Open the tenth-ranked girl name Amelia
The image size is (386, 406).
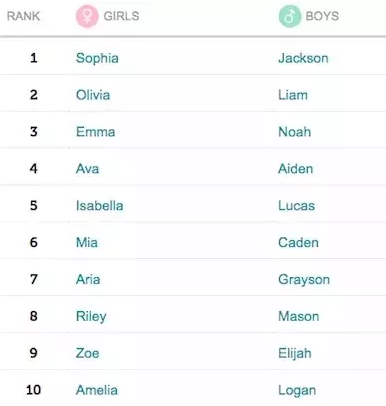[97, 390]
